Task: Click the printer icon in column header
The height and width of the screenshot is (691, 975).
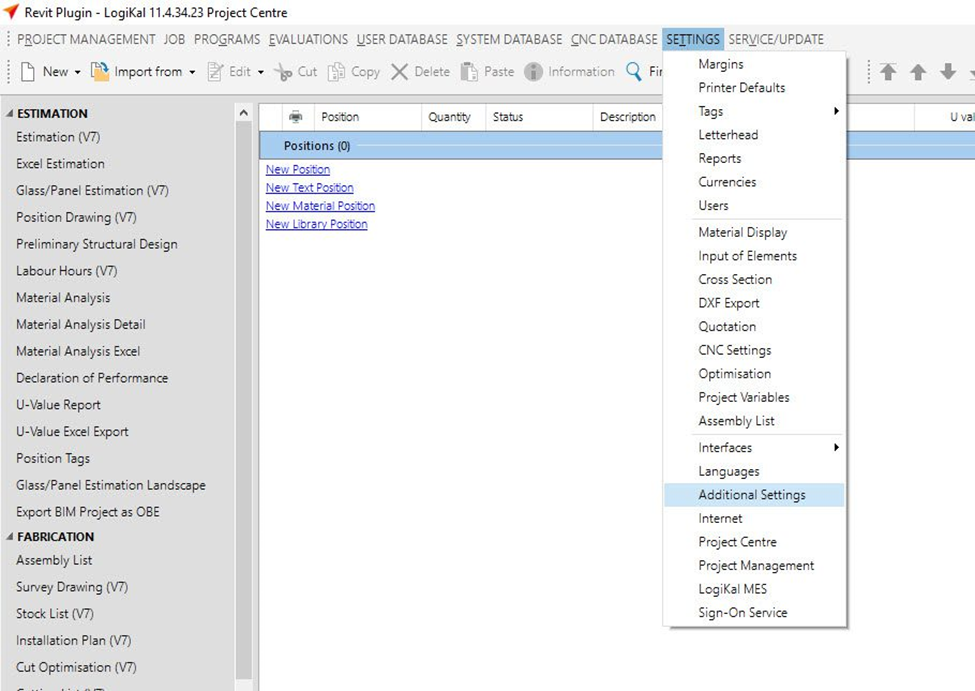Action: (x=296, y=117)
